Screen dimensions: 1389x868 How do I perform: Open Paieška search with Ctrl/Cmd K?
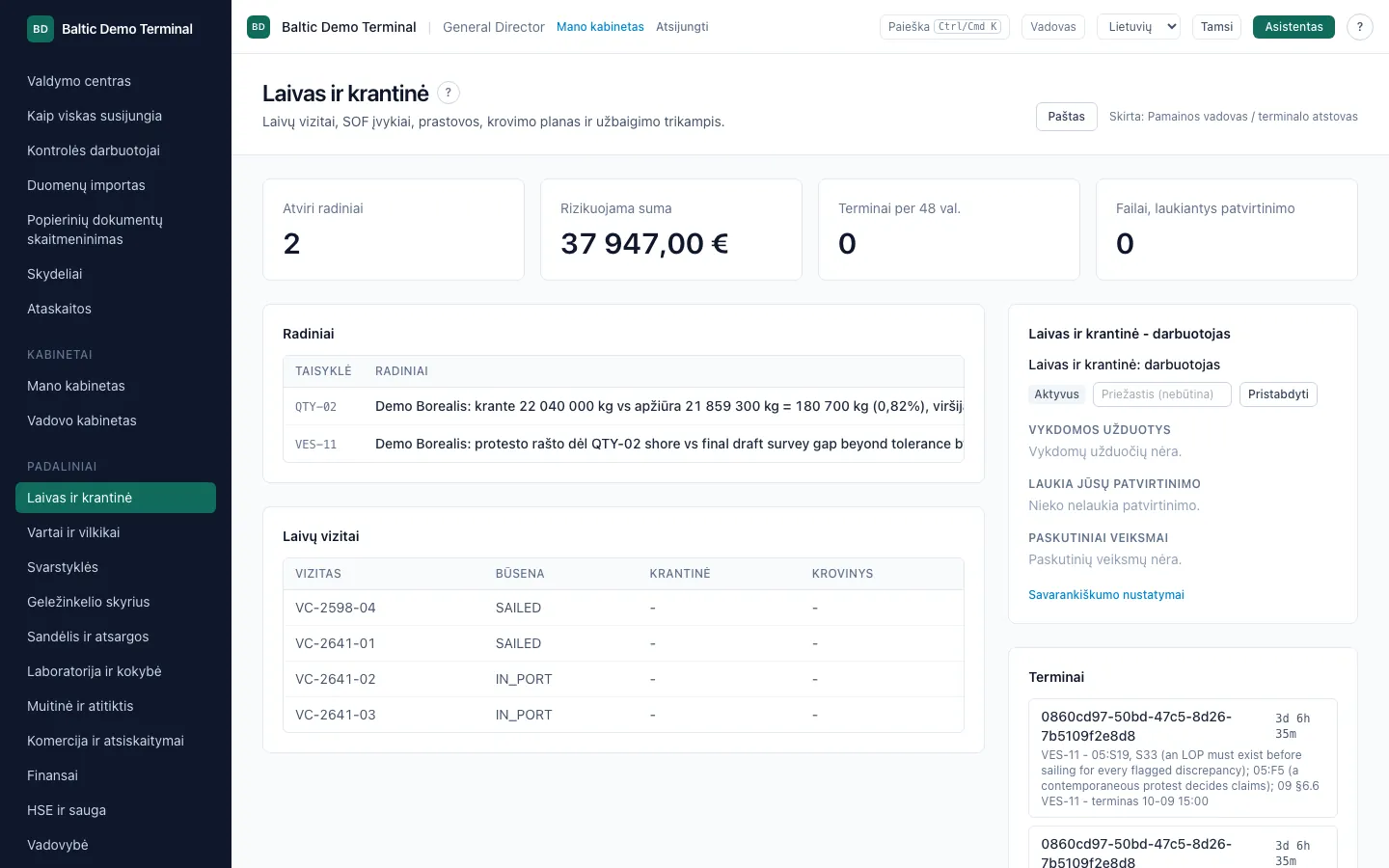pos(944,27)
